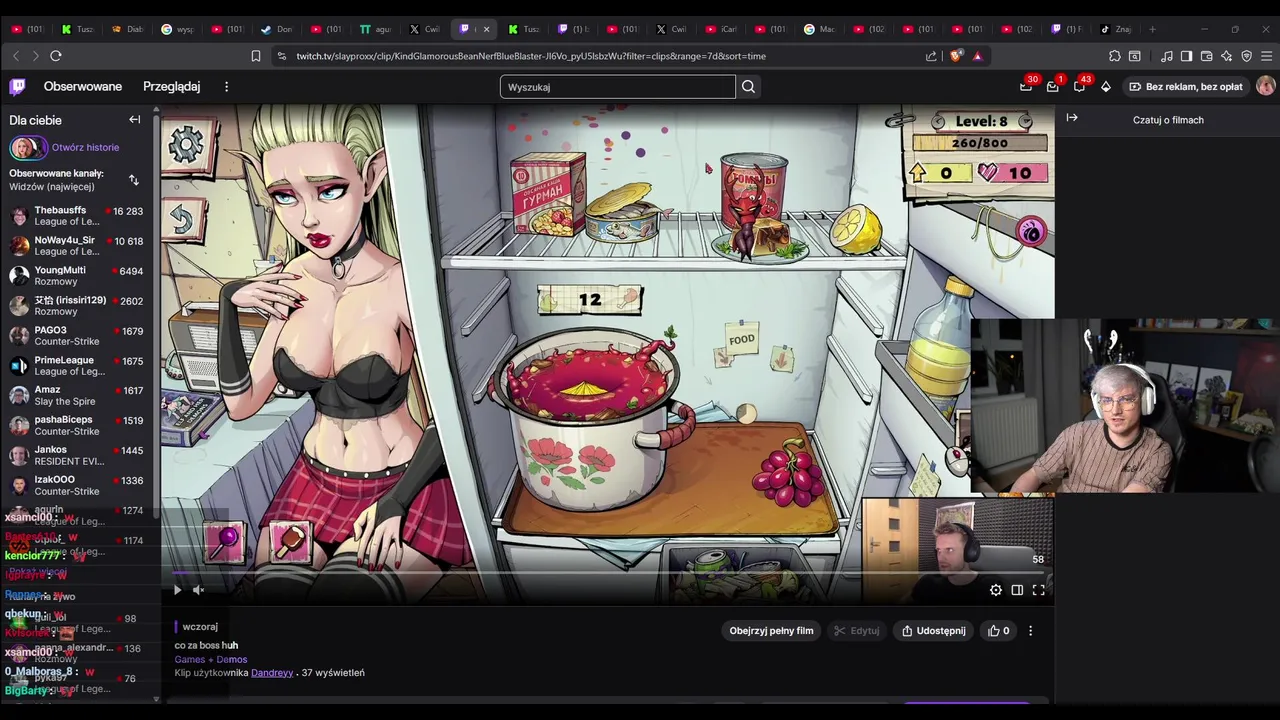Image resolution: width=1280 pixels, height=720 pixels.
Task: Switch to the Steam 'Don' browser tab
Action: tap(278, 29)
